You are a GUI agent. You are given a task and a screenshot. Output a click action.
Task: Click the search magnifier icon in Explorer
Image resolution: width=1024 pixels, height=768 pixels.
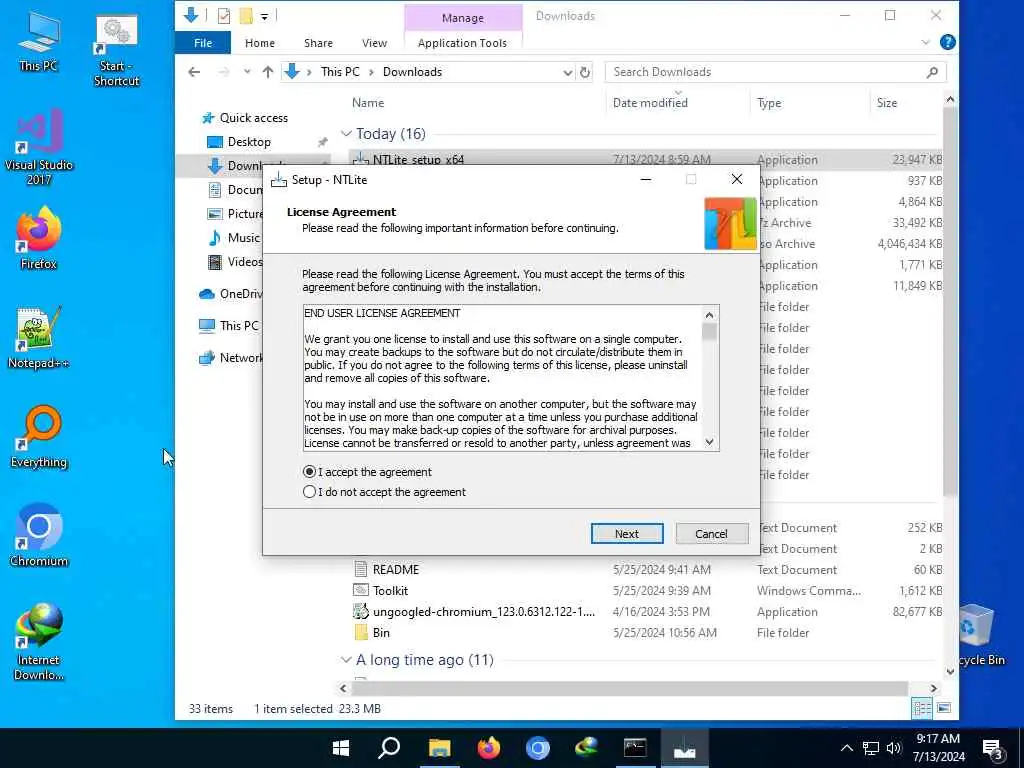coord(933,72)
